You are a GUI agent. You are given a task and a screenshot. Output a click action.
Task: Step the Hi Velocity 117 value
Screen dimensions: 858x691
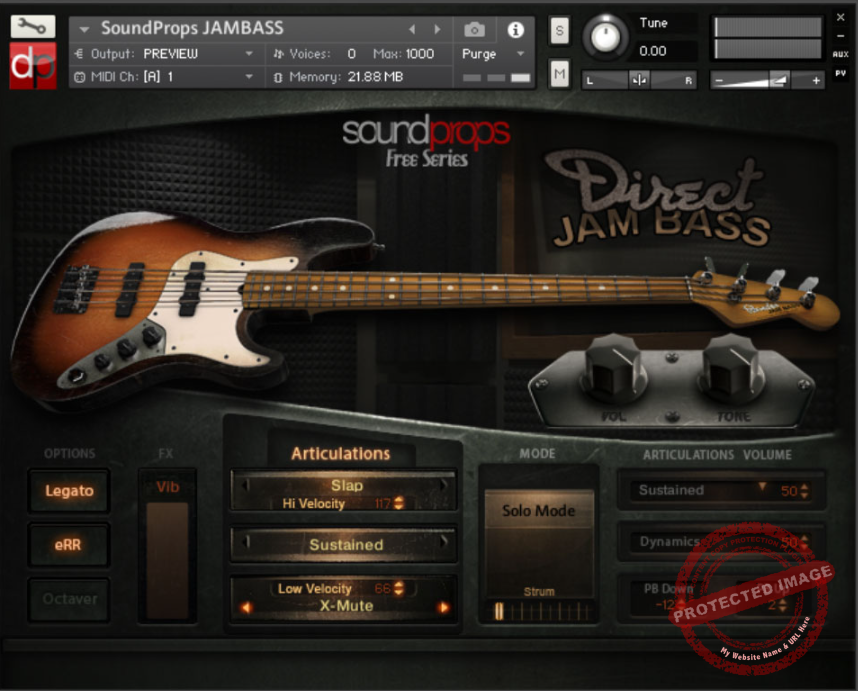pos(399,503)
